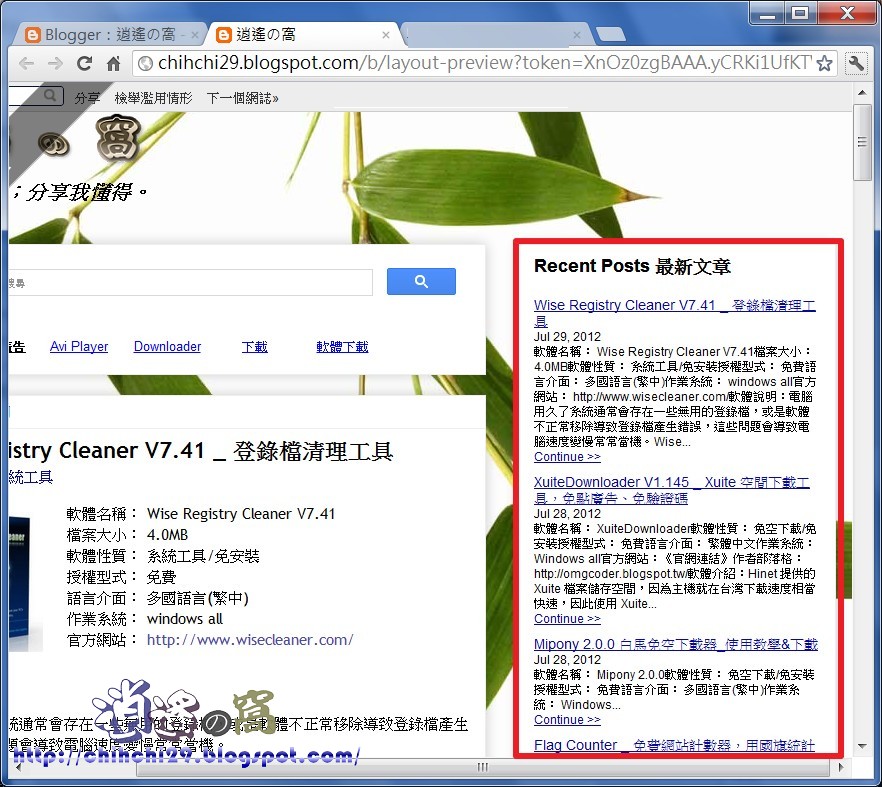Maximize the browser window
The height and width of the screenshot is (787, 882).
tap(800, 14)
